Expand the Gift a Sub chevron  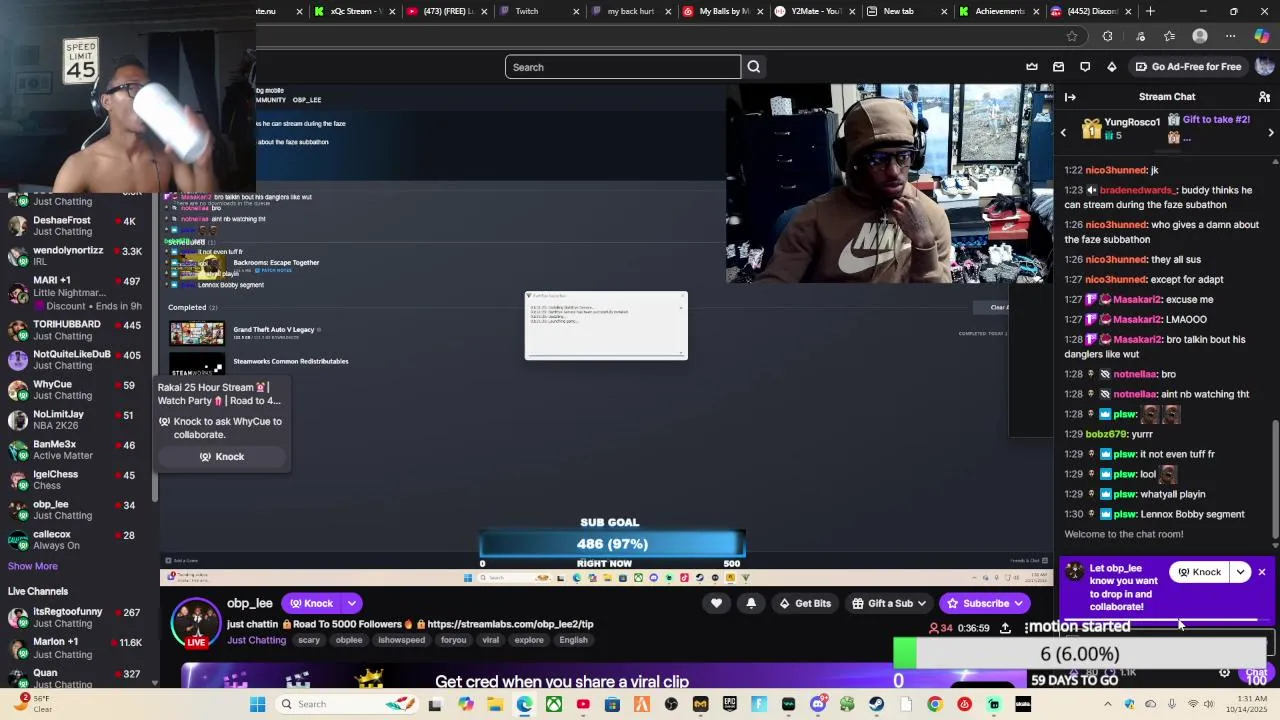click(x=921, y=603)
